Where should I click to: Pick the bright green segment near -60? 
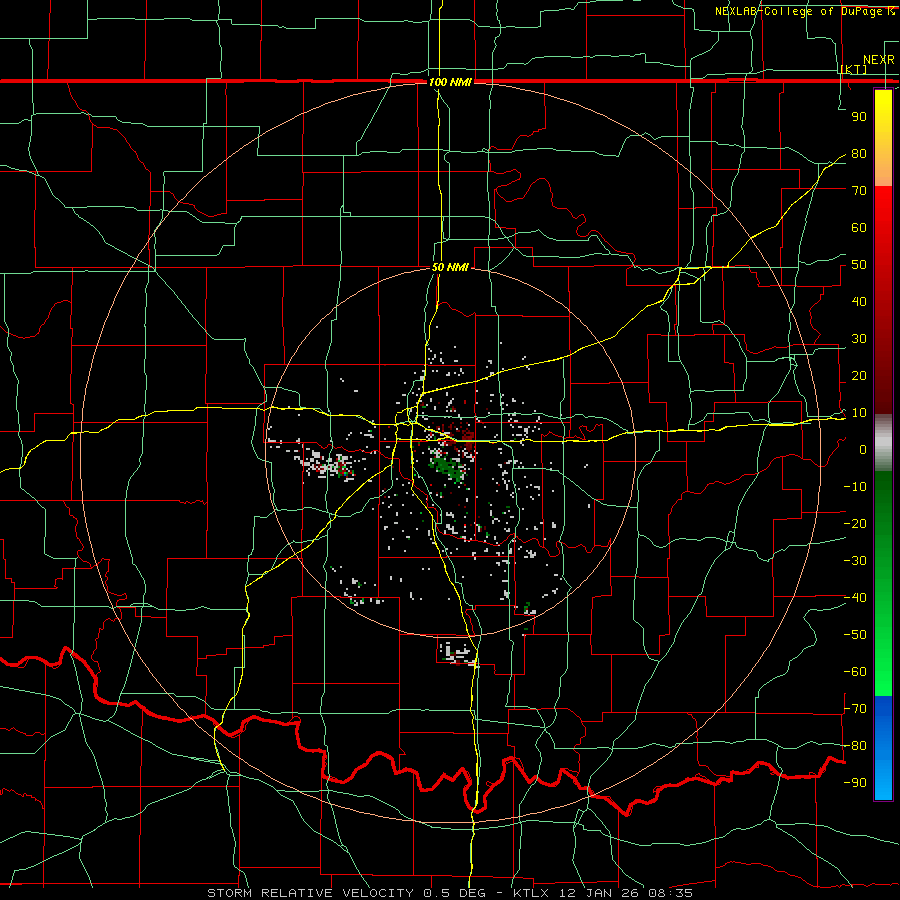[883, 672]
